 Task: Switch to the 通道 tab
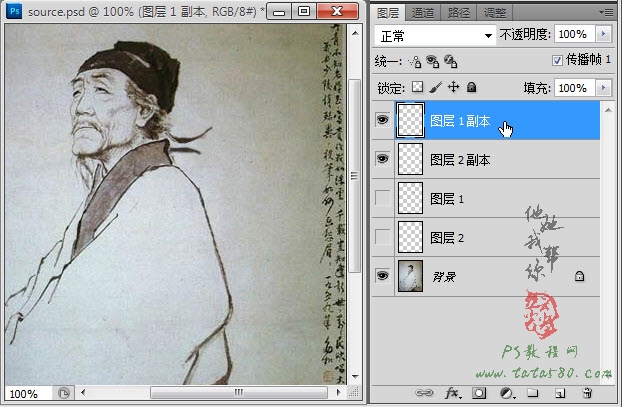(x=423, y=13)
